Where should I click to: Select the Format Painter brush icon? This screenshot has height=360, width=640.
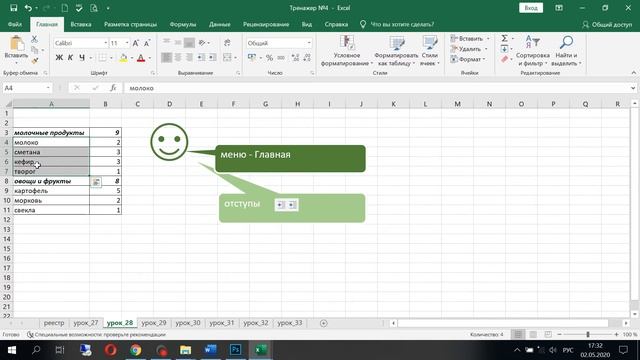[34, 60]
